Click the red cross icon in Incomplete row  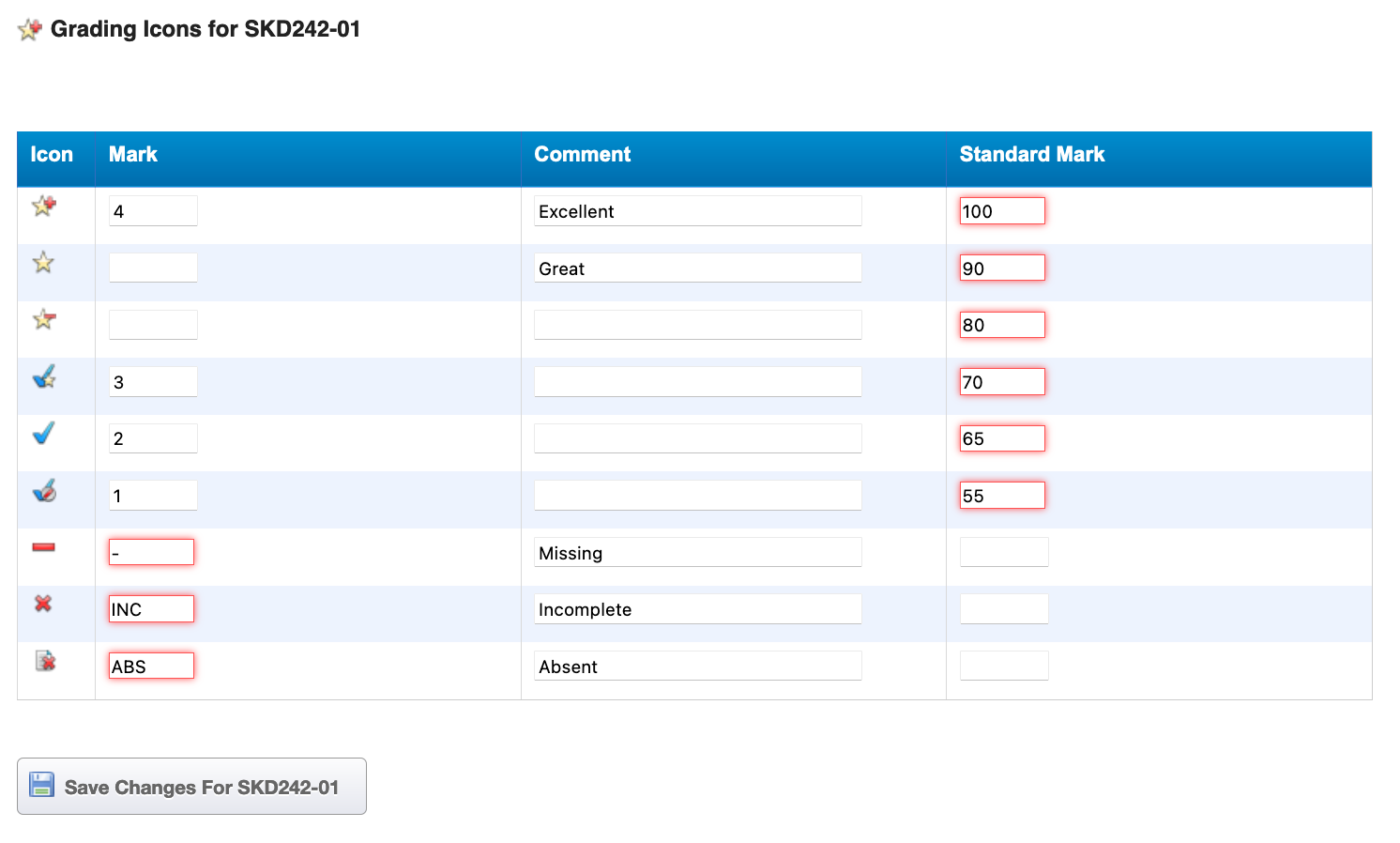(x=43, y=604)
